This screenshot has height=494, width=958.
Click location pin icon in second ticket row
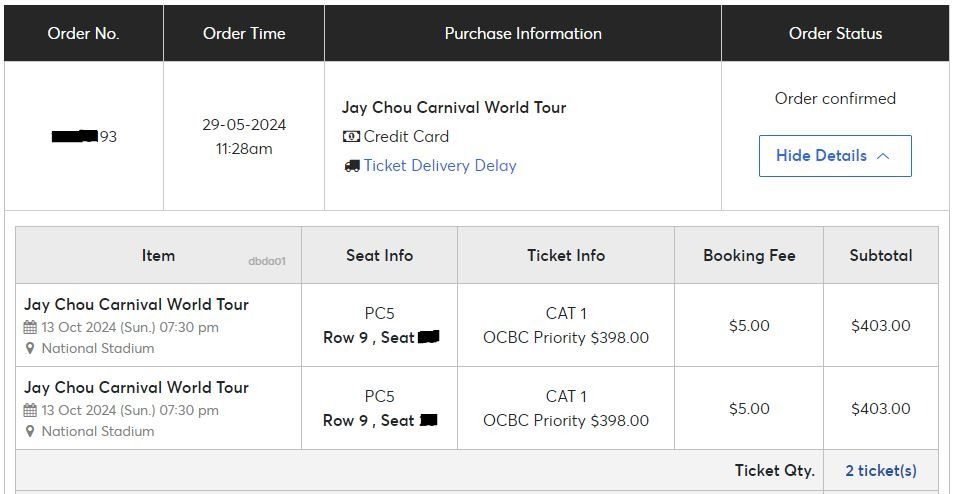click(30, 431)
